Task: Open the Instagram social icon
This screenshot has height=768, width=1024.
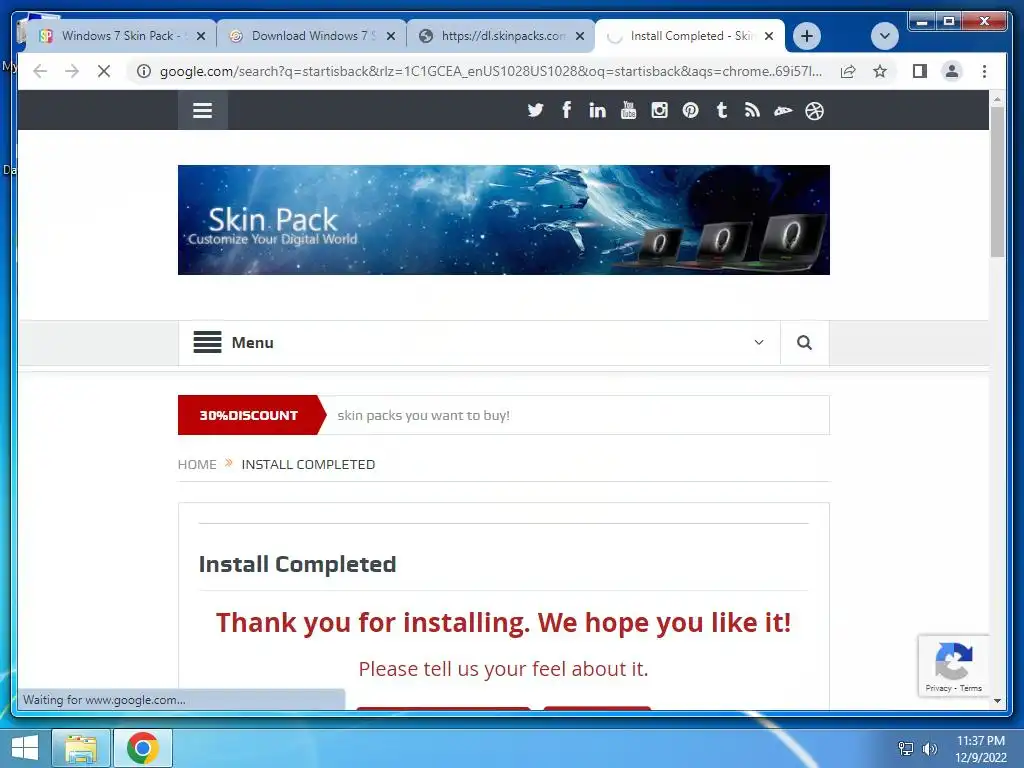Action: click(x=660, y=110)
